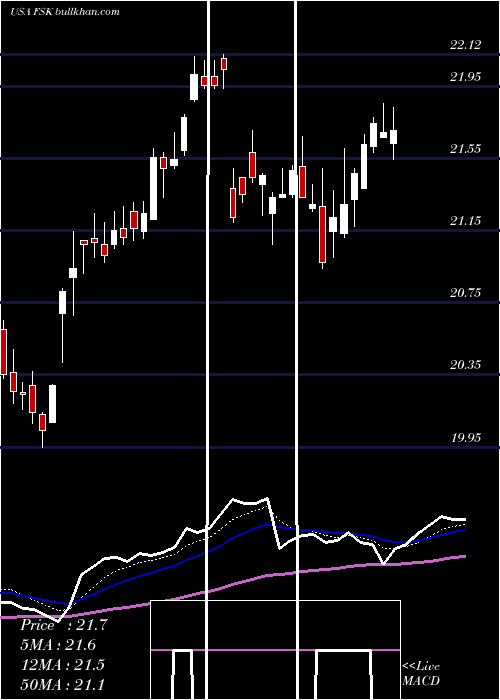
Task: Click the 20.35 price level label
Action: 466,365
